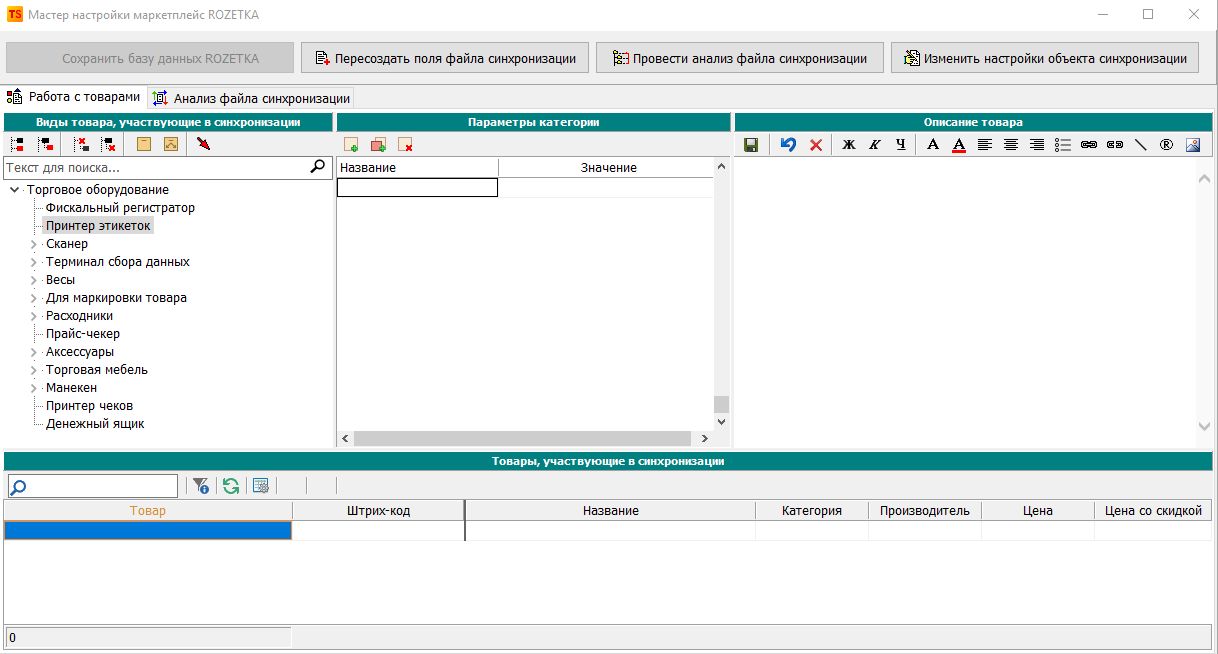Image resolution: width=1218 pixels, height=654 pixels.
Task: Expand the Весы tree node
Action: tap(34, 280)
